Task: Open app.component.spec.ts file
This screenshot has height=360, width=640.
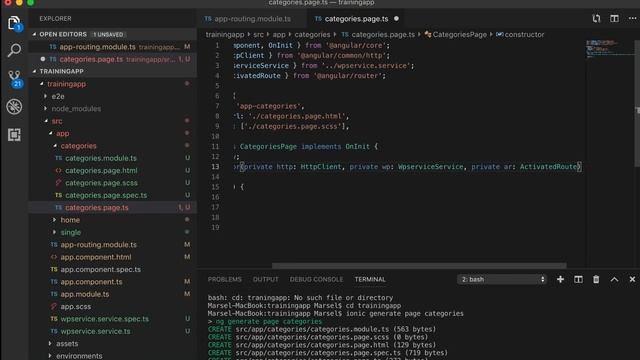Action: pos(113,269)
